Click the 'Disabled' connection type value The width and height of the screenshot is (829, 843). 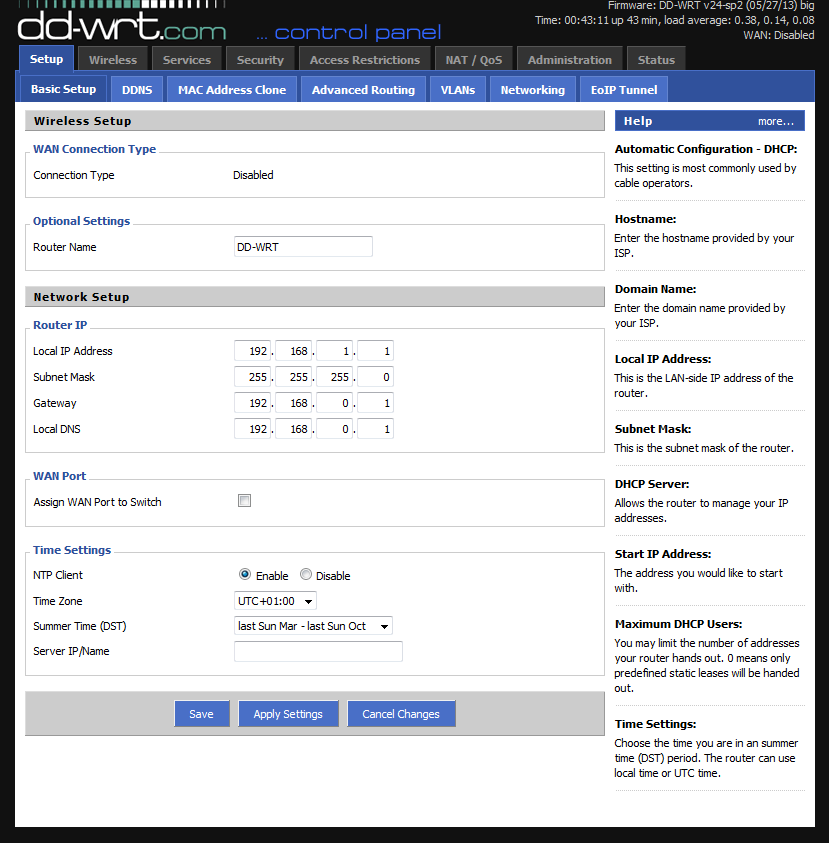click(x=253, y=175)
